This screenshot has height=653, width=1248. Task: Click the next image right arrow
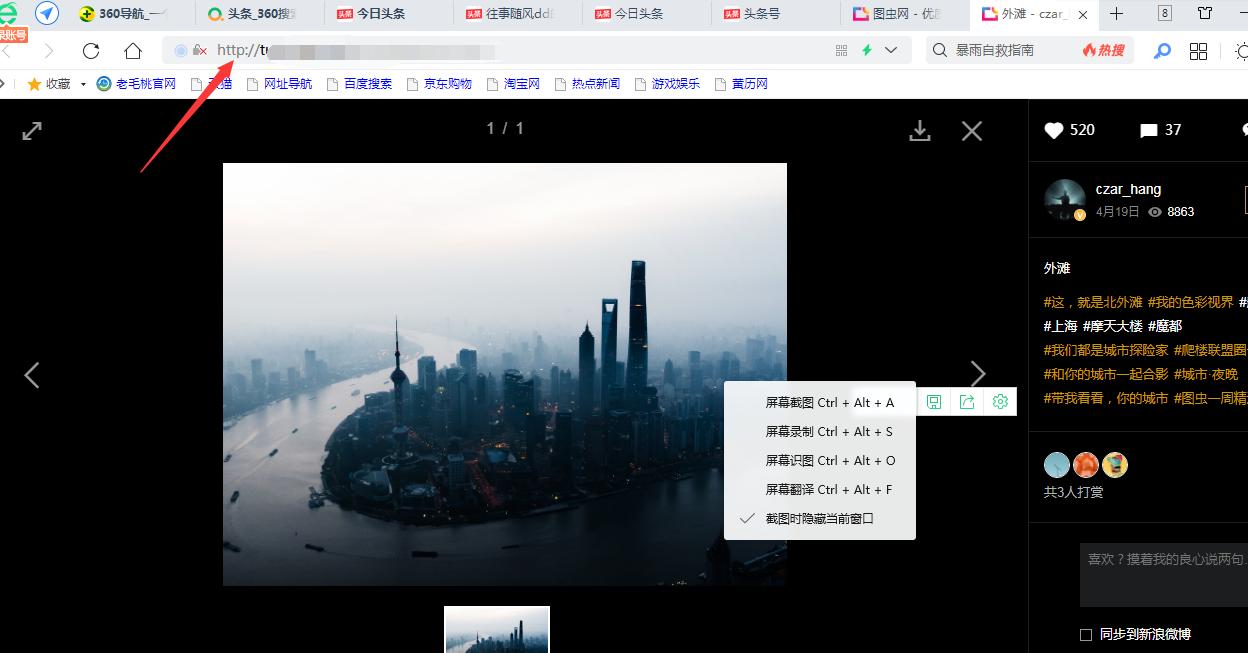pos(978,374)
